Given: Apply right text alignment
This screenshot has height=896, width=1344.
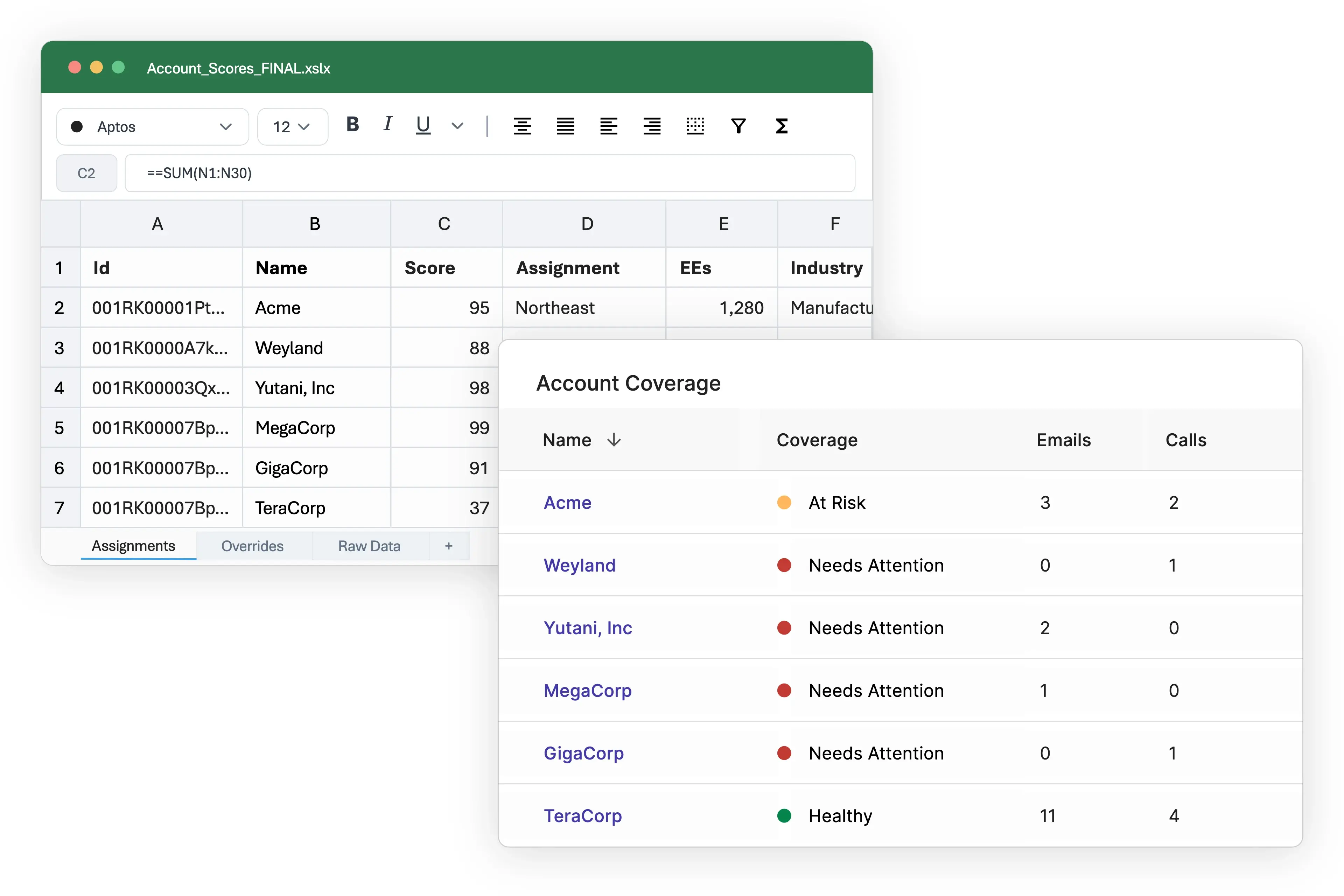Looking at the screenshot, I should (652, 126).
